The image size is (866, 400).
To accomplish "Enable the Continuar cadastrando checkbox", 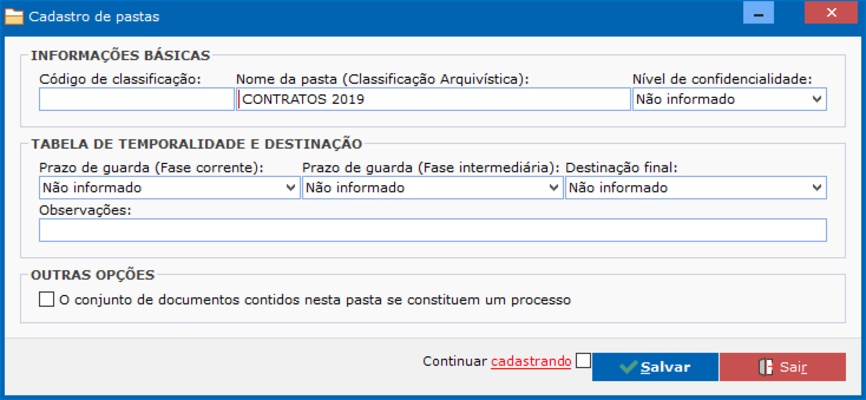I will [x=584, y=361].
